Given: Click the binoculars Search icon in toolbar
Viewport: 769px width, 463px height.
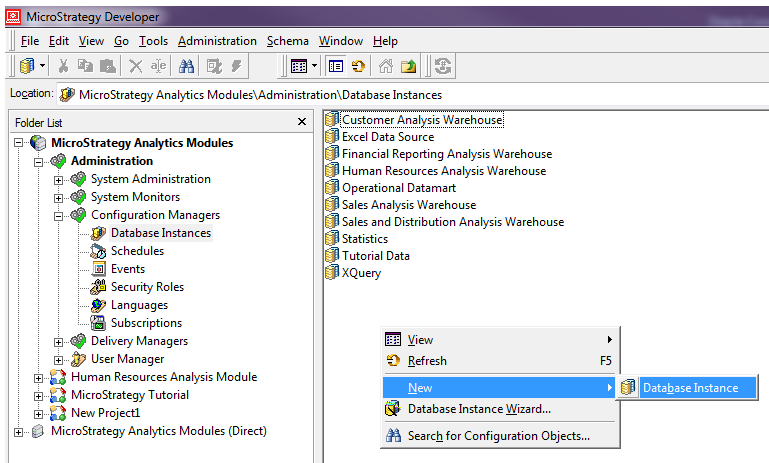Looking at the screenshot, I should (x=186, y=66).
